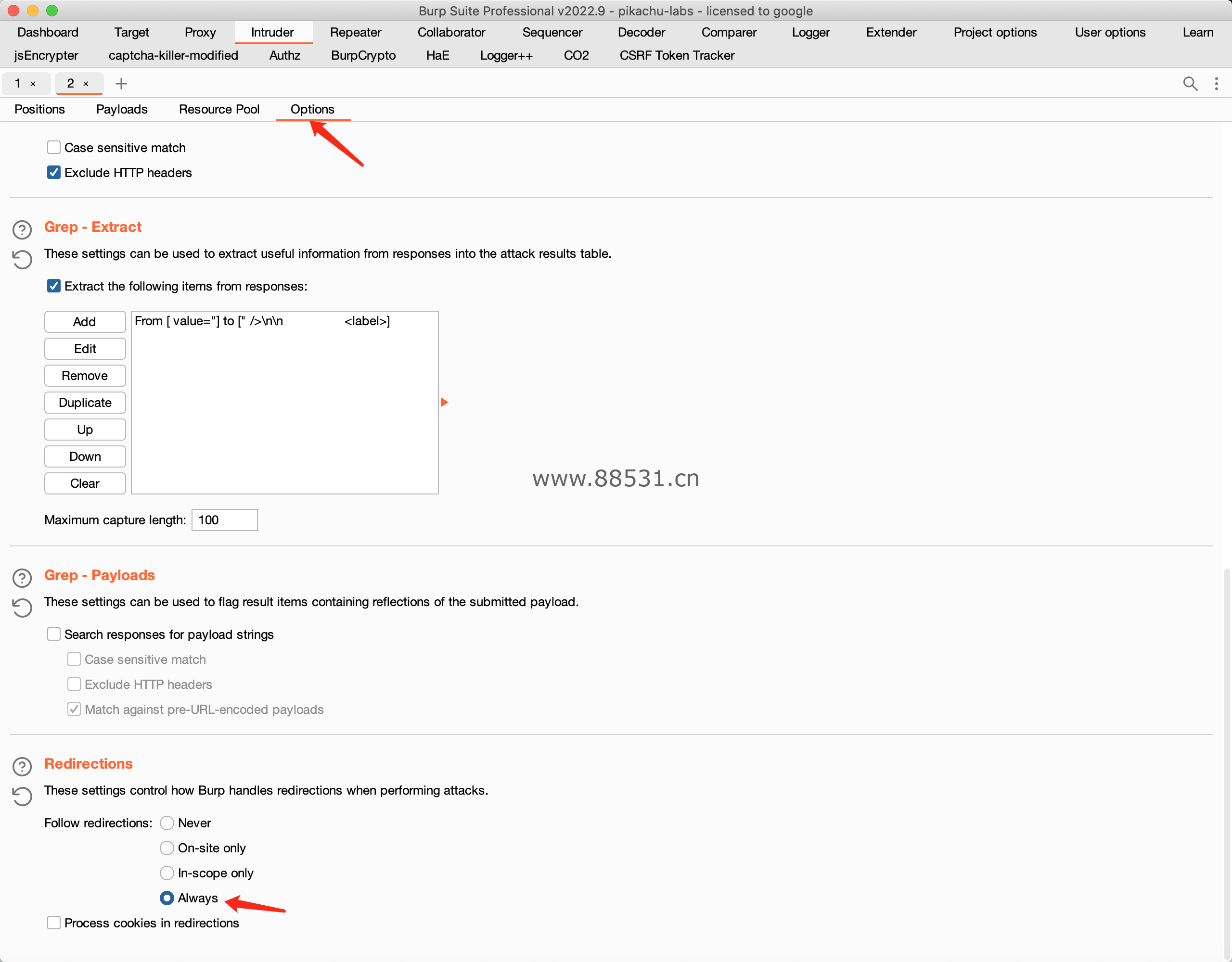This screenshot has width=1232, height=962.
Task: Open the Target tab
Action: 131,32
